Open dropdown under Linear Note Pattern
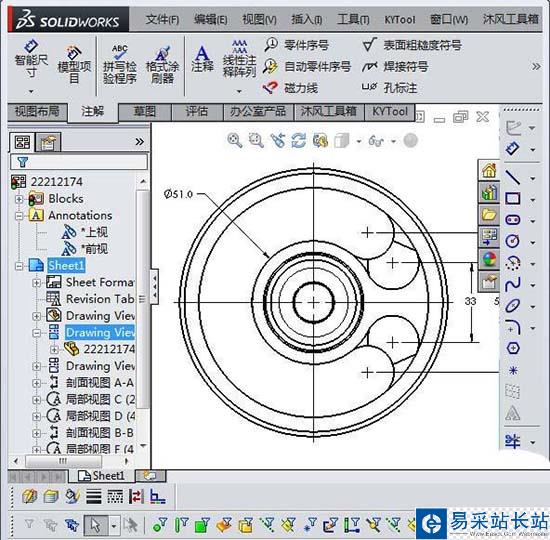Viewport: 550px width, 540px height. click(239, 92)
